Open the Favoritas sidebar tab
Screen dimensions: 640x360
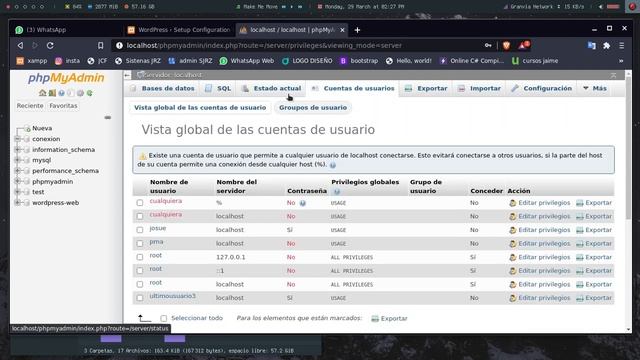coord(63,106)
